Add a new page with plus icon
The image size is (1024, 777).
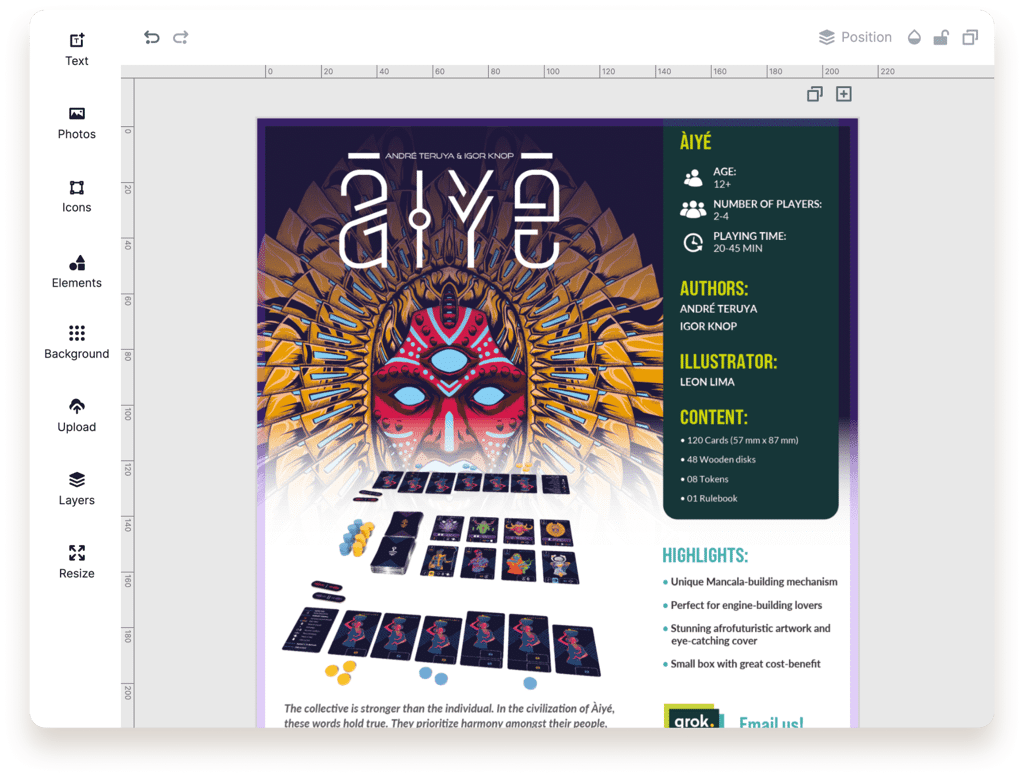(844, 94)
